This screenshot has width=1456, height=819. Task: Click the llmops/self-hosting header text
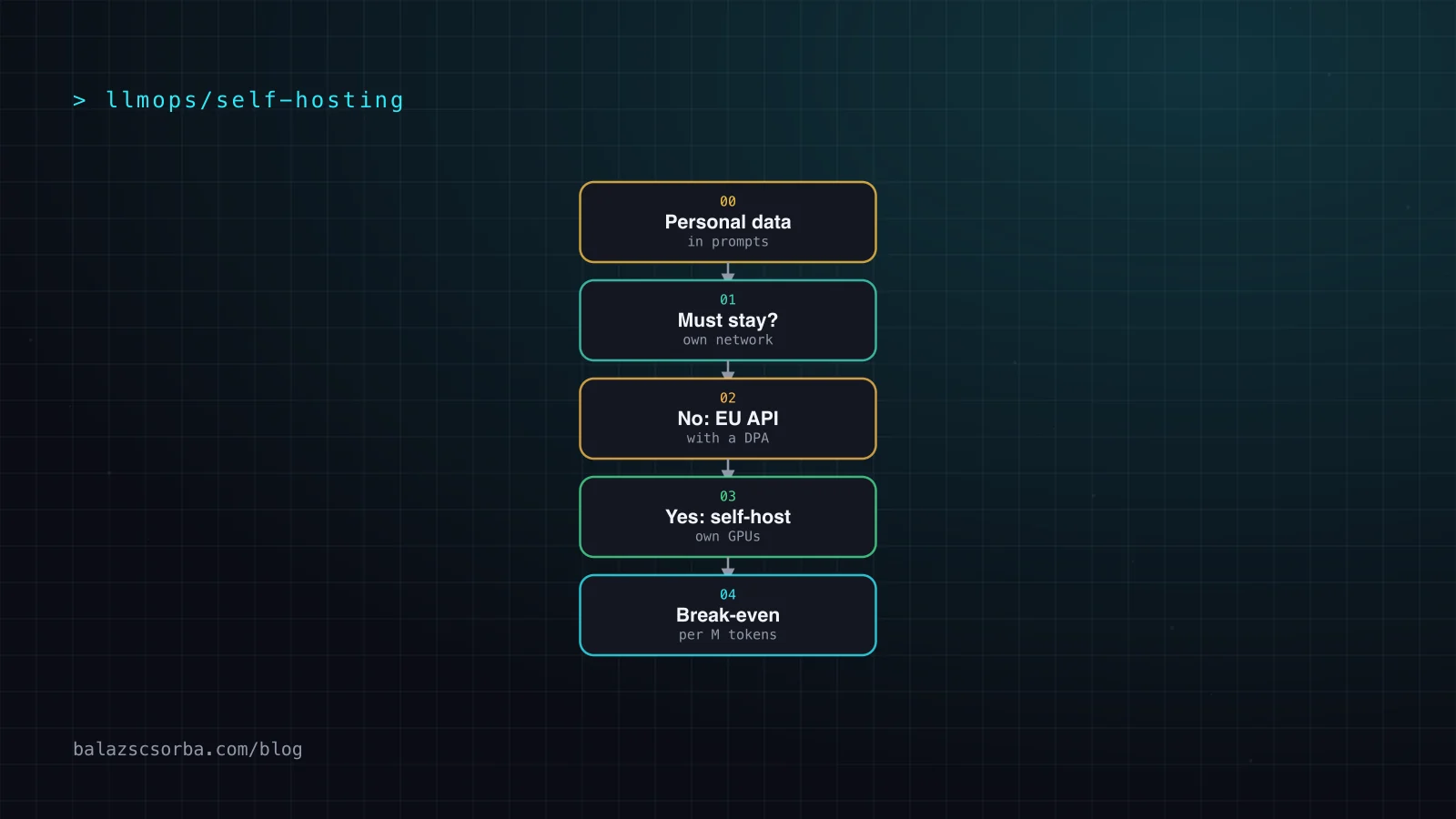click(x=255, y=100)
